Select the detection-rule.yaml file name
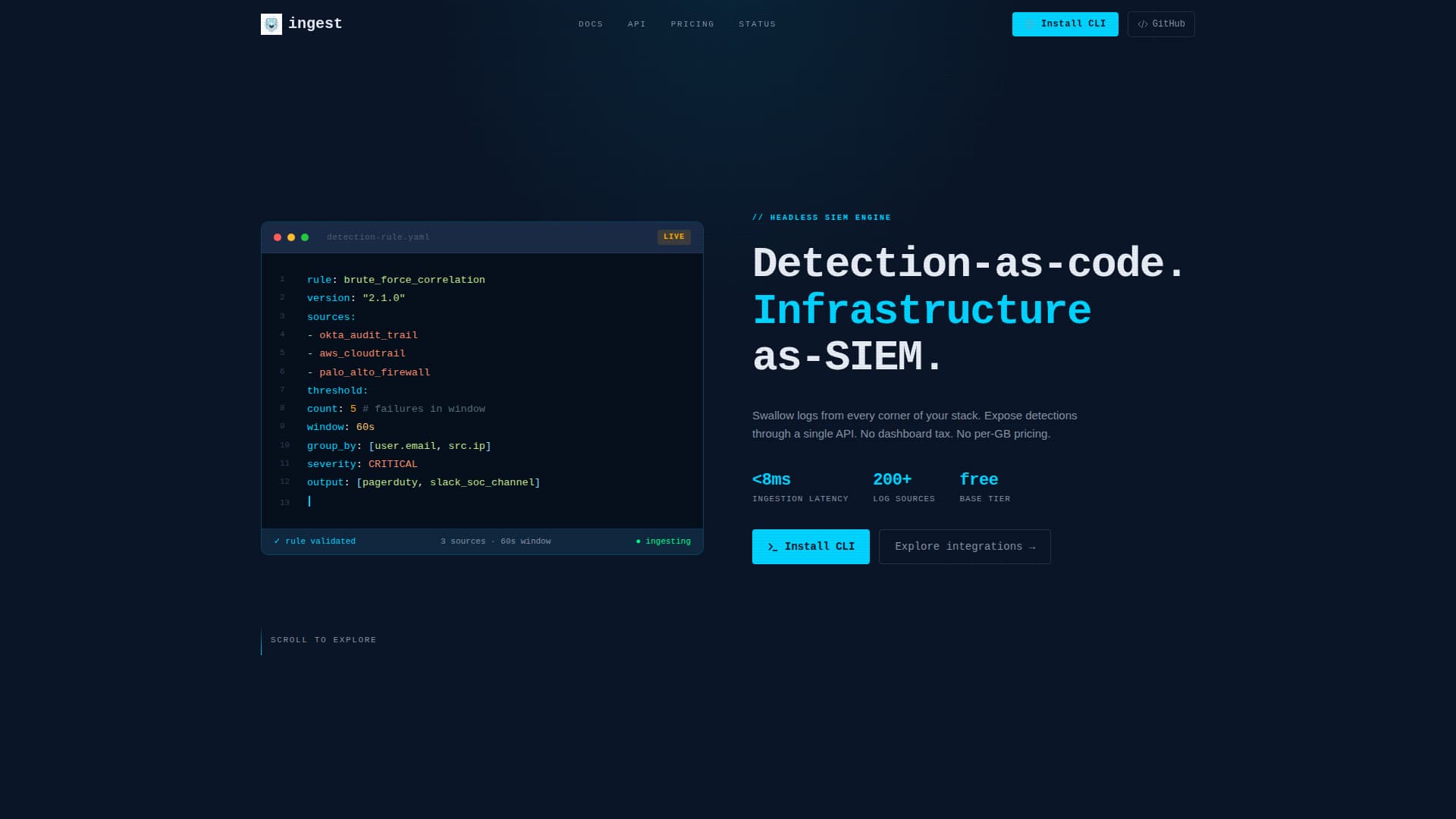This screenshot has height=819, width=1456. tap(378, 237)
